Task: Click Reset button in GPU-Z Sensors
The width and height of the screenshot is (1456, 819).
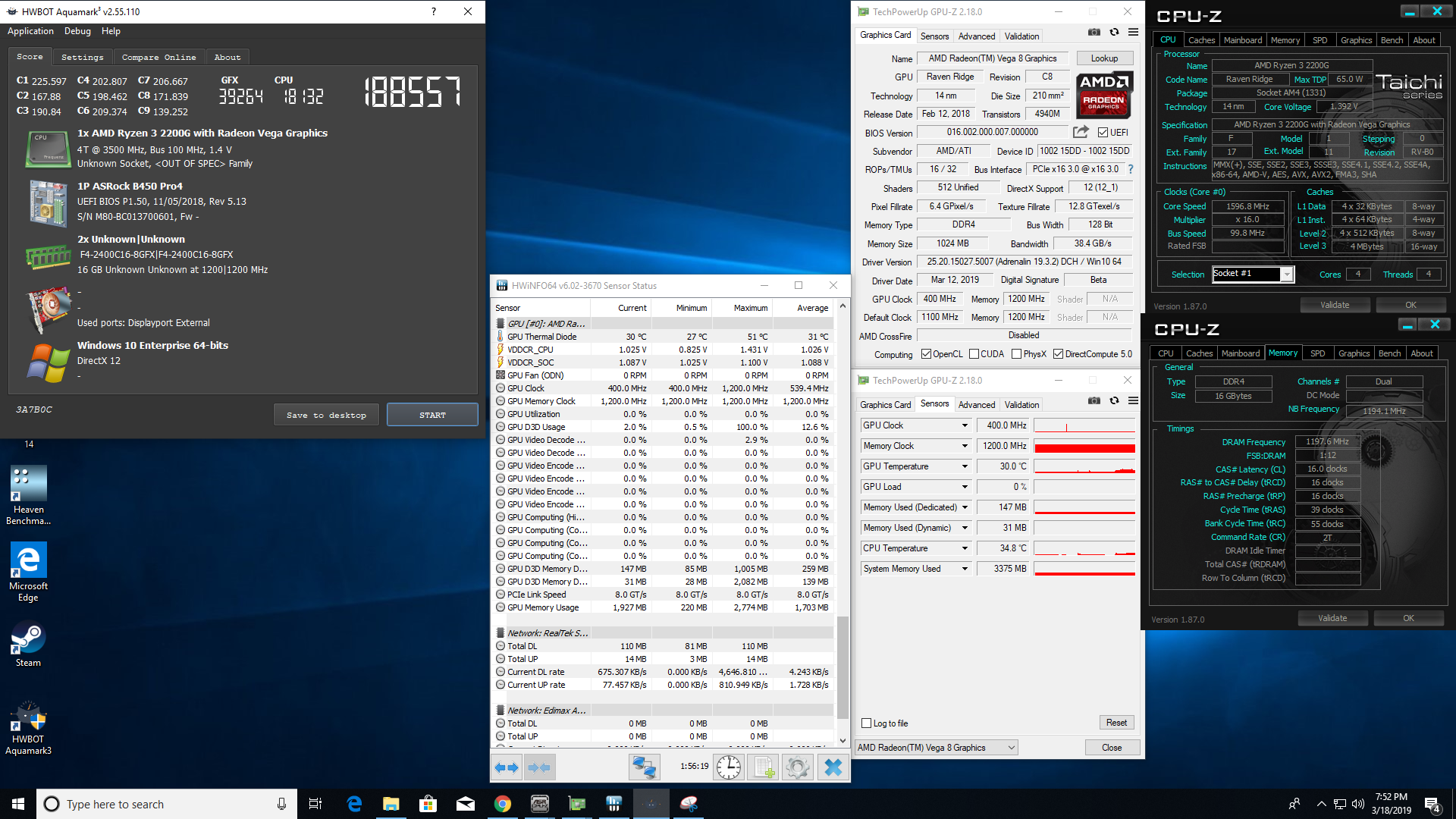Action: click(1116, 723)
